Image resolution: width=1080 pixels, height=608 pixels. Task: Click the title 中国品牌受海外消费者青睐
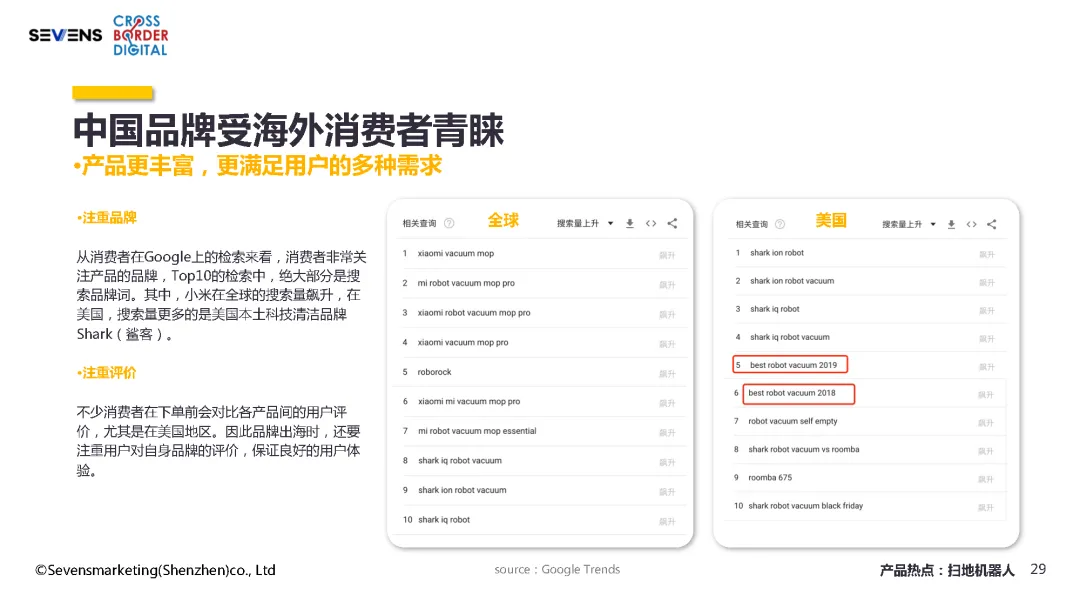click(289, 130)
